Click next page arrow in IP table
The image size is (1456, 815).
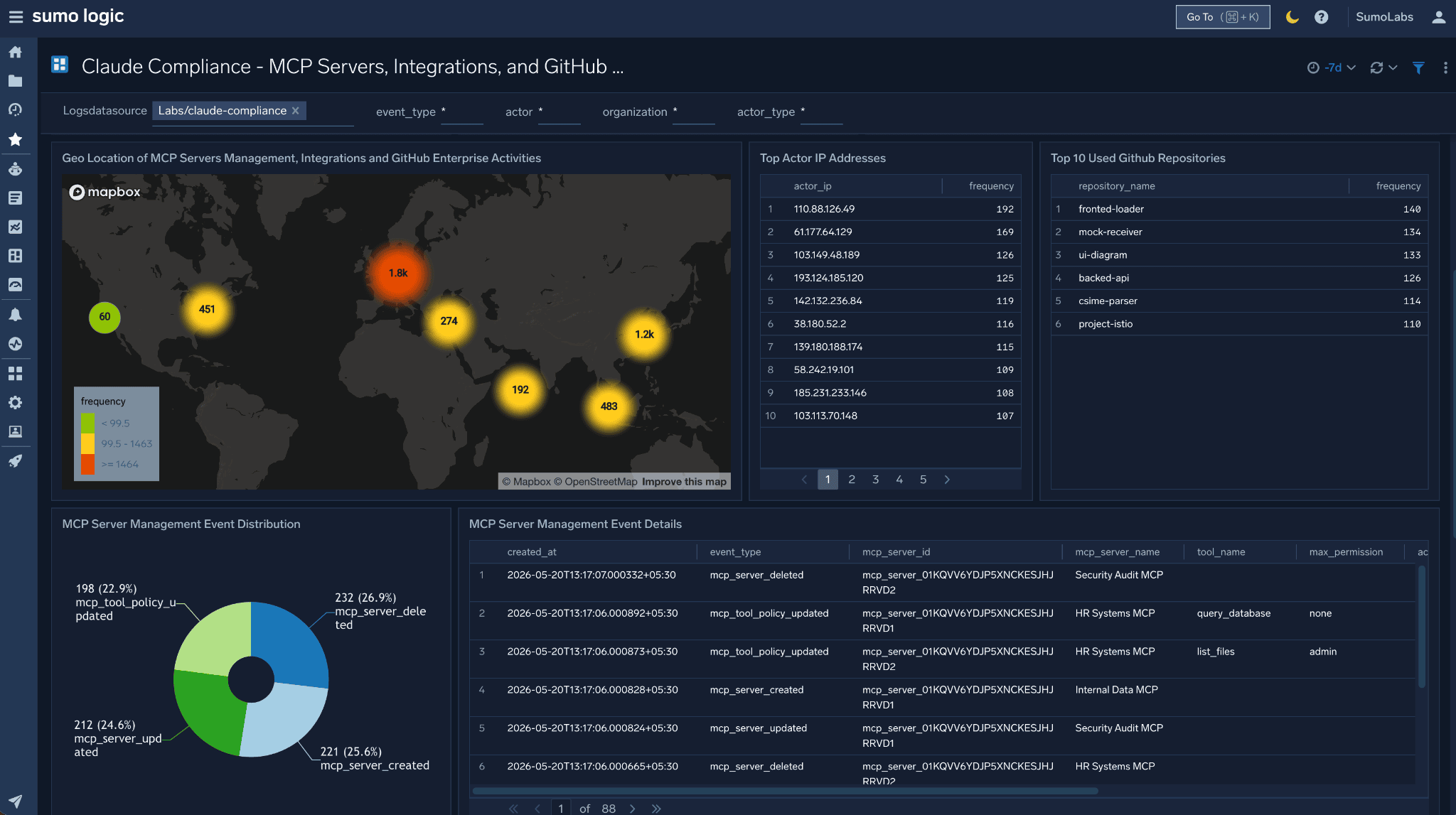[947, 480]
